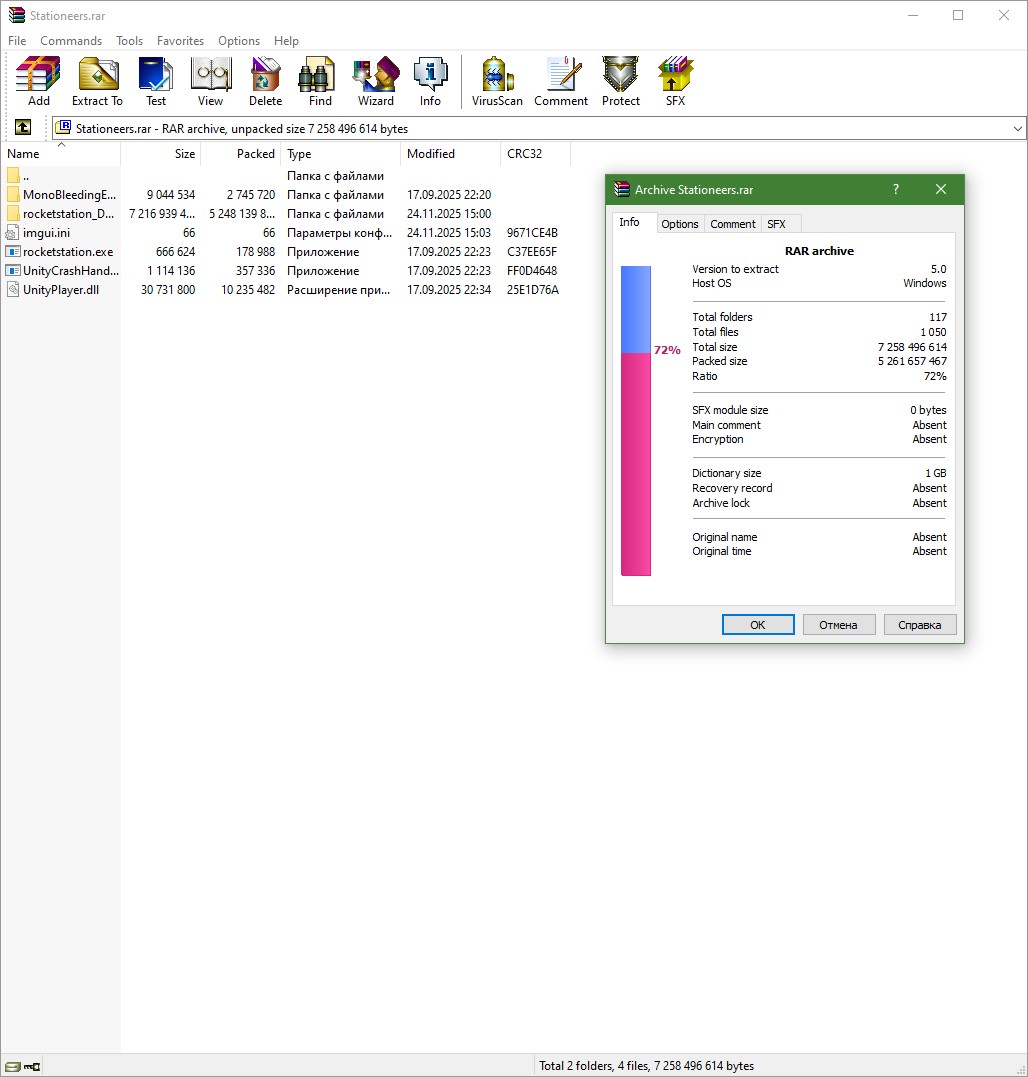Switch to the Comment tab in dialog
1028x1077 pixels.
pyautogui.click(x=733, y=224)
